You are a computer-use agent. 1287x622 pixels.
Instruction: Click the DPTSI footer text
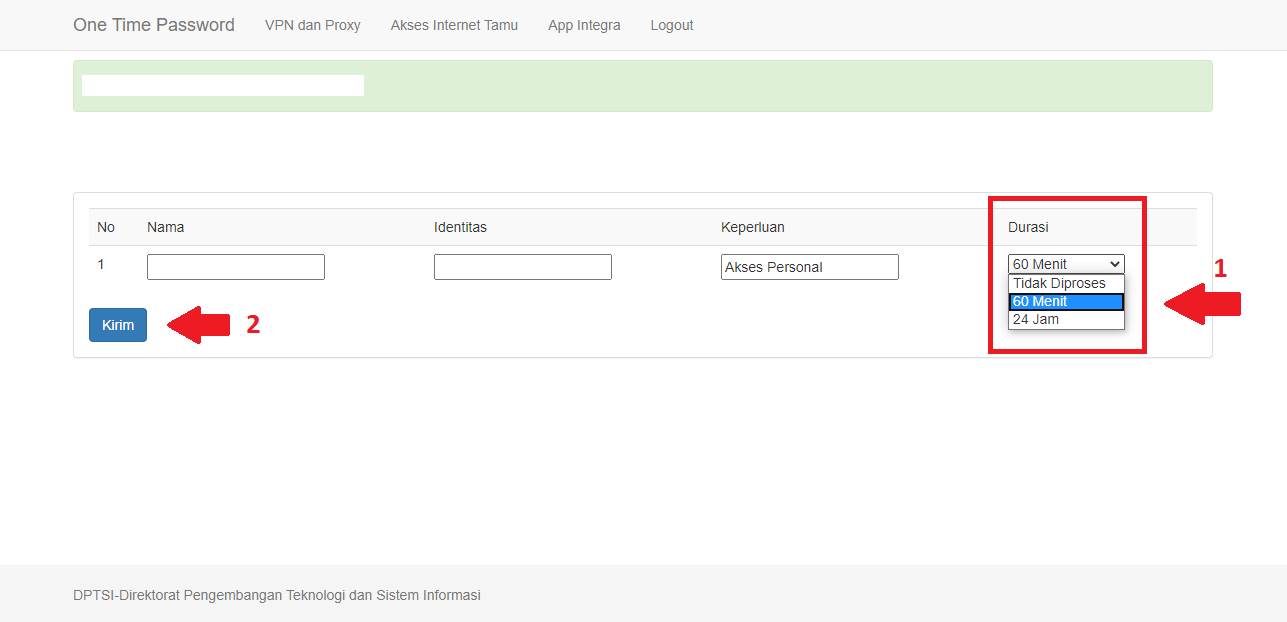tap(277, 595)
